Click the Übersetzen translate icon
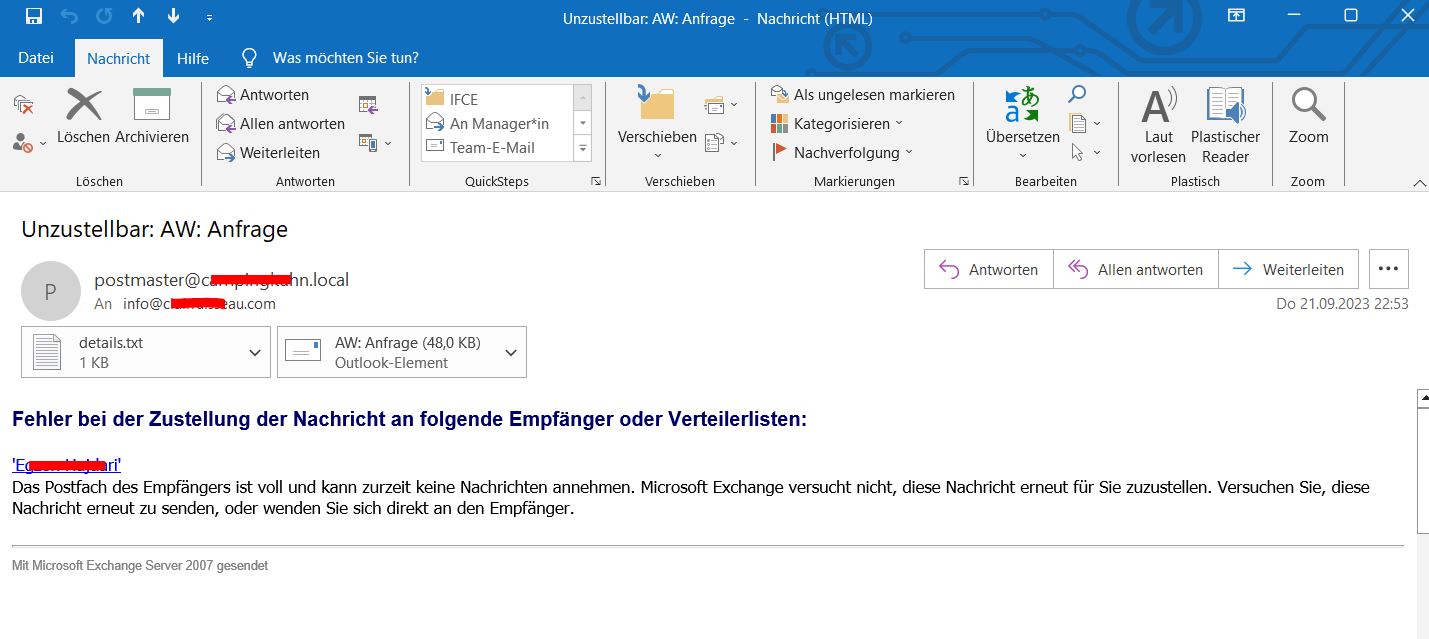1429x639 pixels. point(1022,108)
